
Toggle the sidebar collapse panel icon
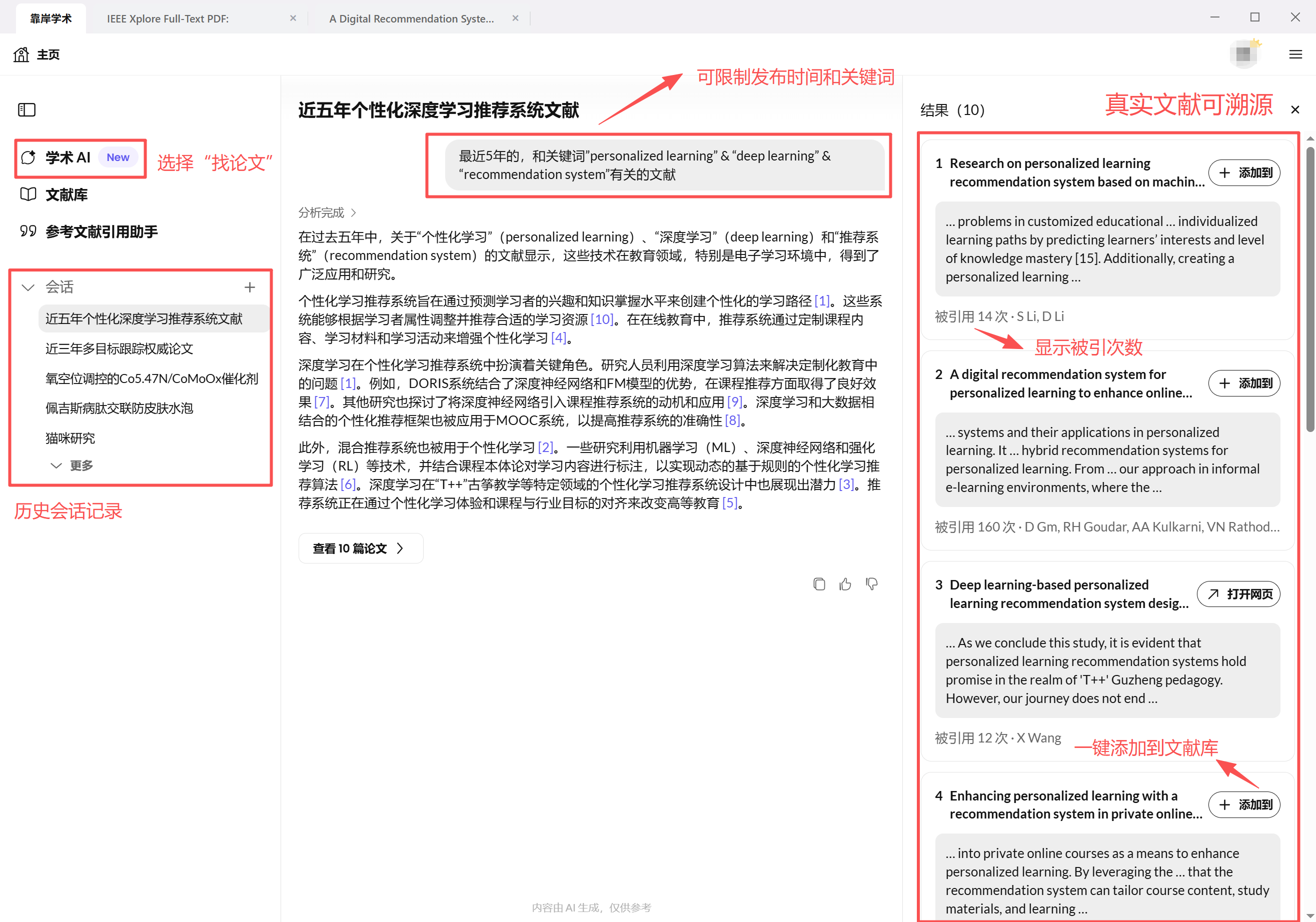point(27,109)
